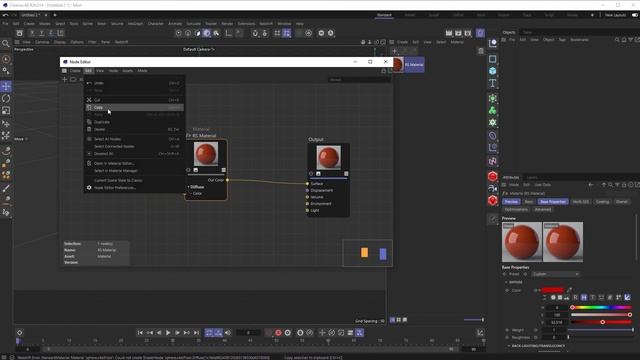Viewport: 640px width, 360px height.
Task: Adjust the Value red slider
Action: [x=601, y=322]
